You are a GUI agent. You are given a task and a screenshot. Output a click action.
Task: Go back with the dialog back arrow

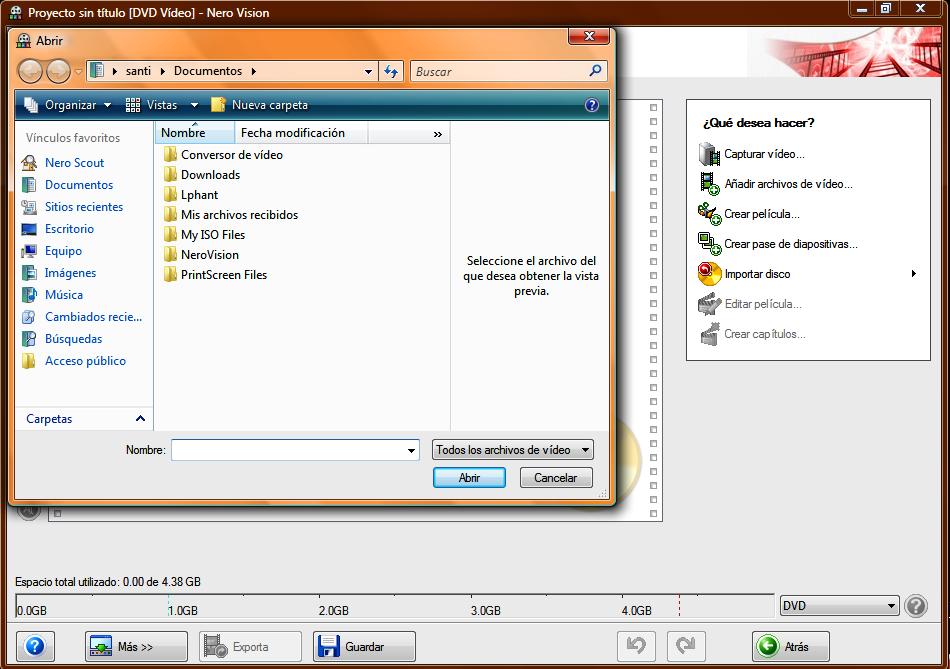30,72
